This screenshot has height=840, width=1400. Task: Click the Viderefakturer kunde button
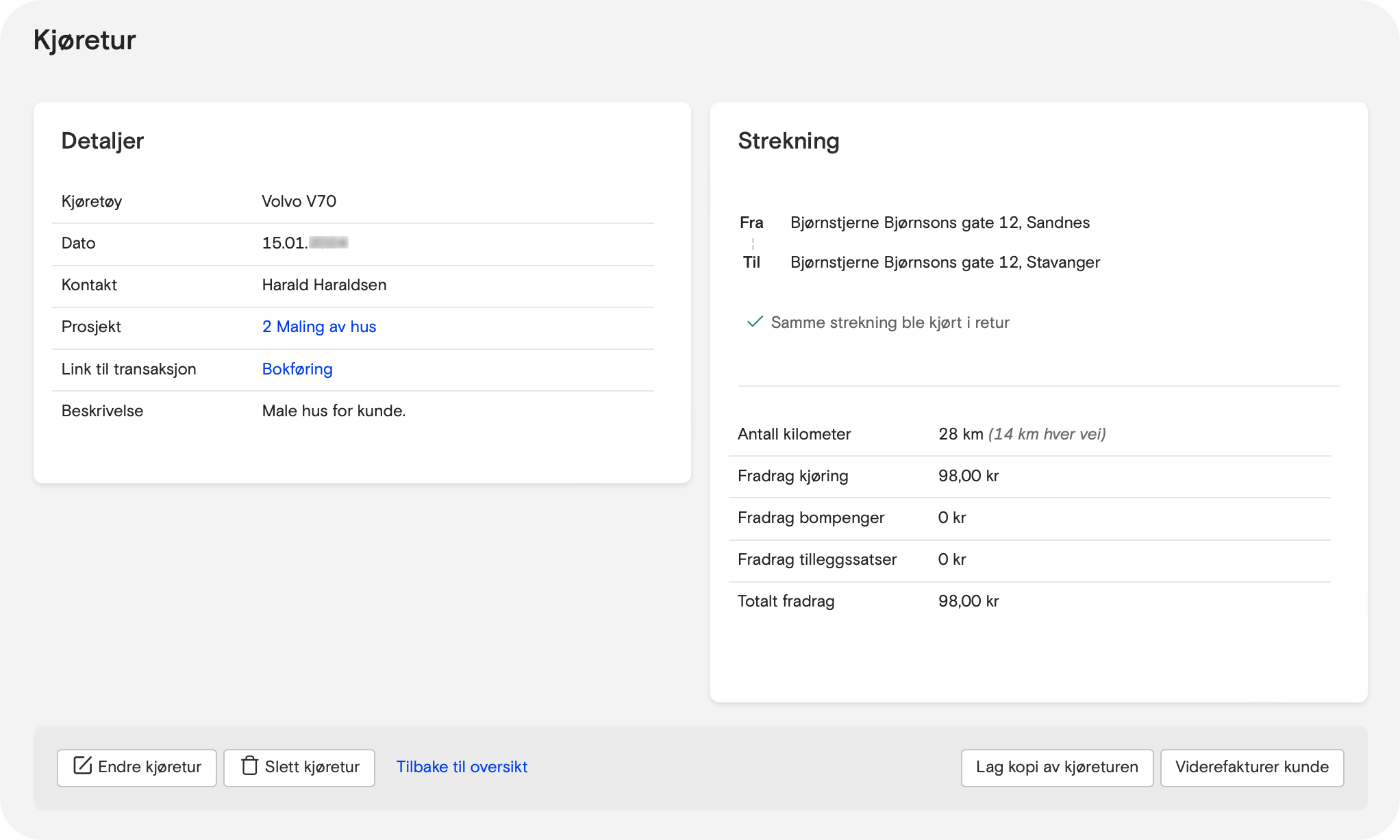click(1251, 767)
